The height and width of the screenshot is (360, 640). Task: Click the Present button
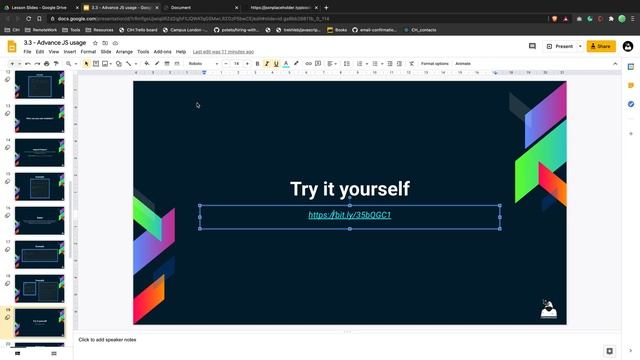coord(560,46)
